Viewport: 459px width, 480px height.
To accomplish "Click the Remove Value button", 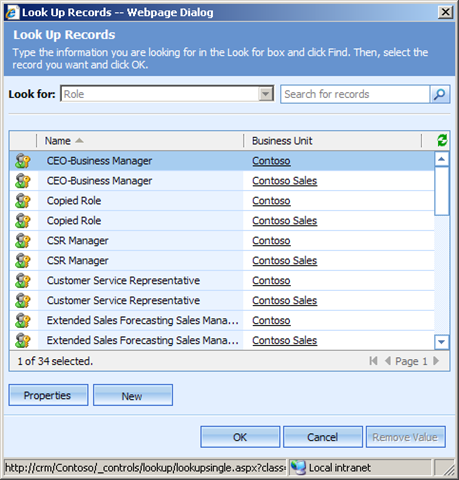I will (405, 437).
